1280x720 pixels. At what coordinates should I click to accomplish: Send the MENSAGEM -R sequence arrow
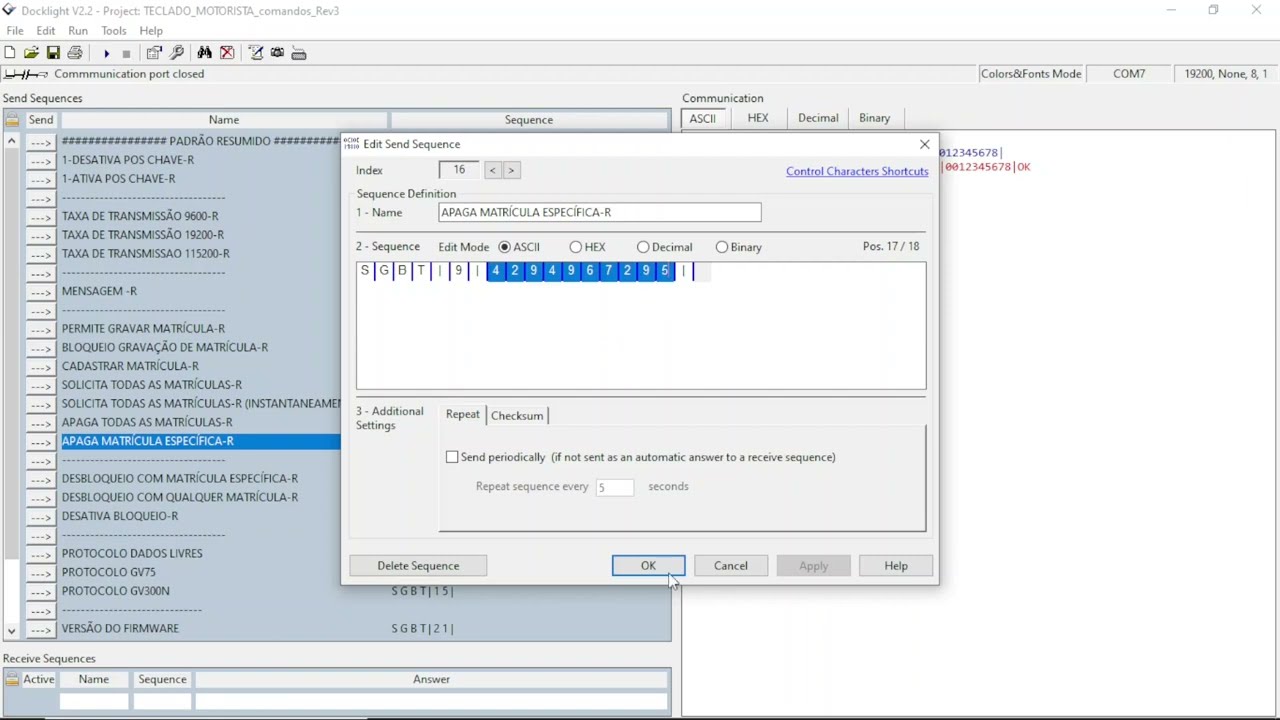click(40, 291)
